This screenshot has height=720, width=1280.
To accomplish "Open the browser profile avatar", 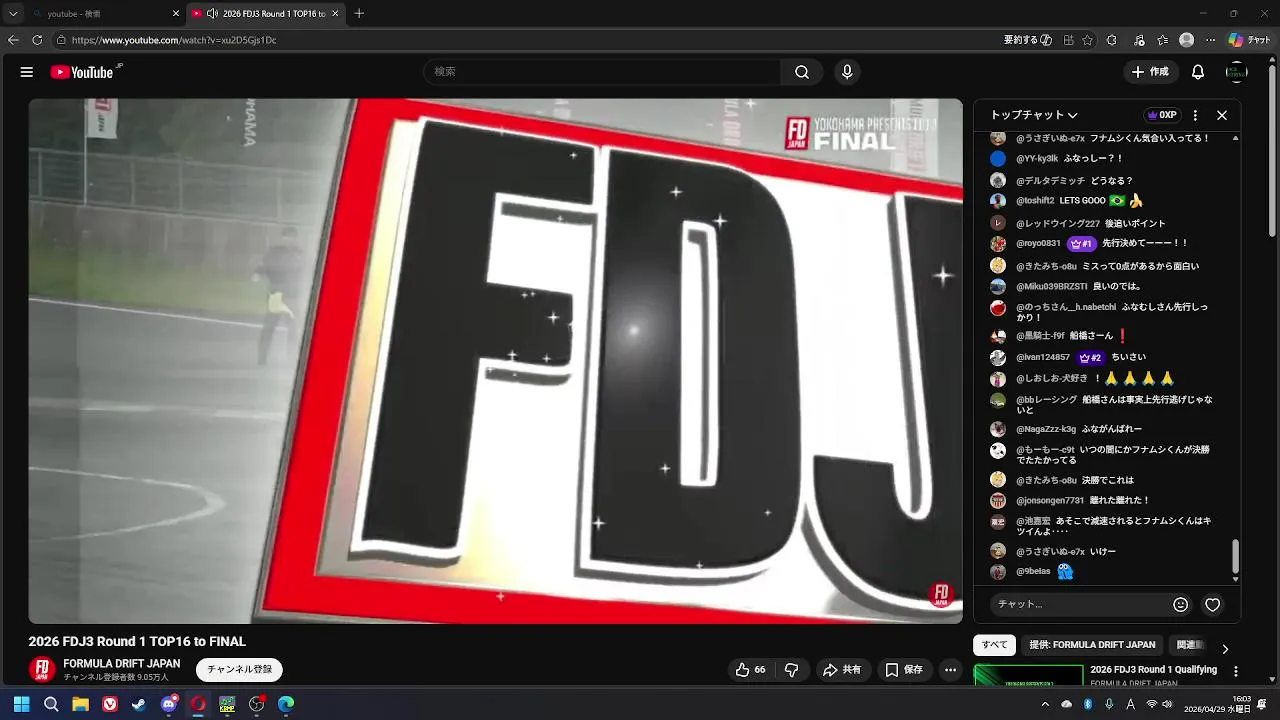I will pos(1187,40).
